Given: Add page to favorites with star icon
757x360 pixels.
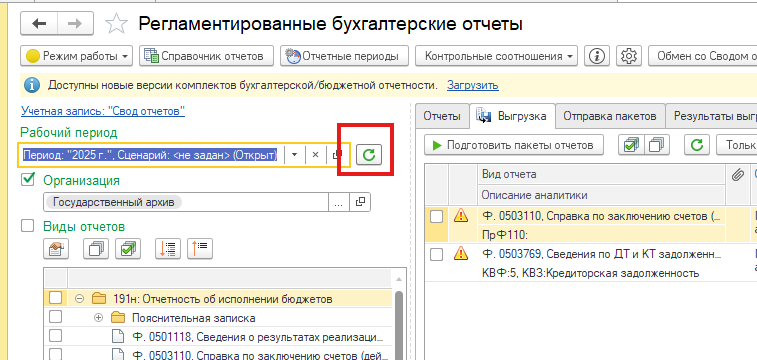Looking at the screenshot, I should 116,24.
